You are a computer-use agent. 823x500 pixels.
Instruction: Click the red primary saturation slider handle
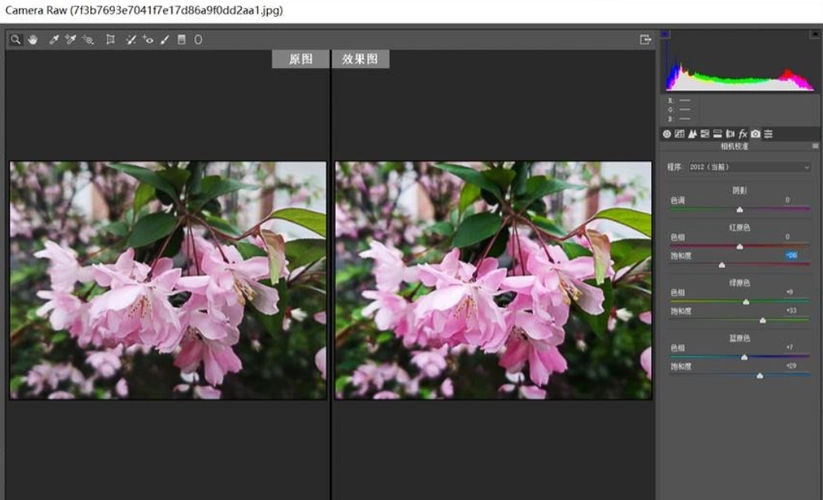point(722,265)
